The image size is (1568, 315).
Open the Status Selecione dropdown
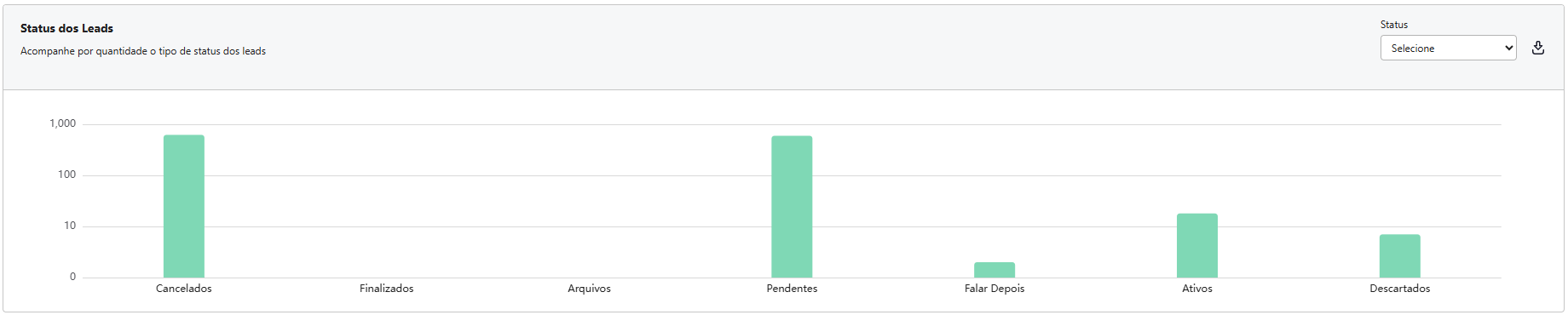(x=1448, y=48)
